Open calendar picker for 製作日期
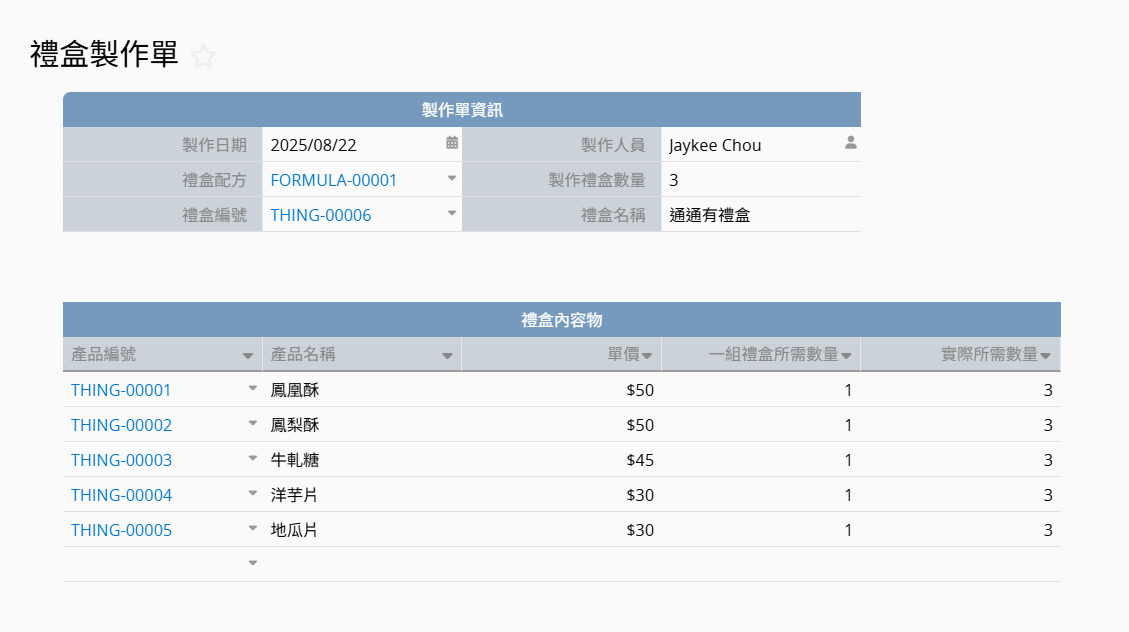The width and height of the screenshot is (1129, 632). [452, 143]
